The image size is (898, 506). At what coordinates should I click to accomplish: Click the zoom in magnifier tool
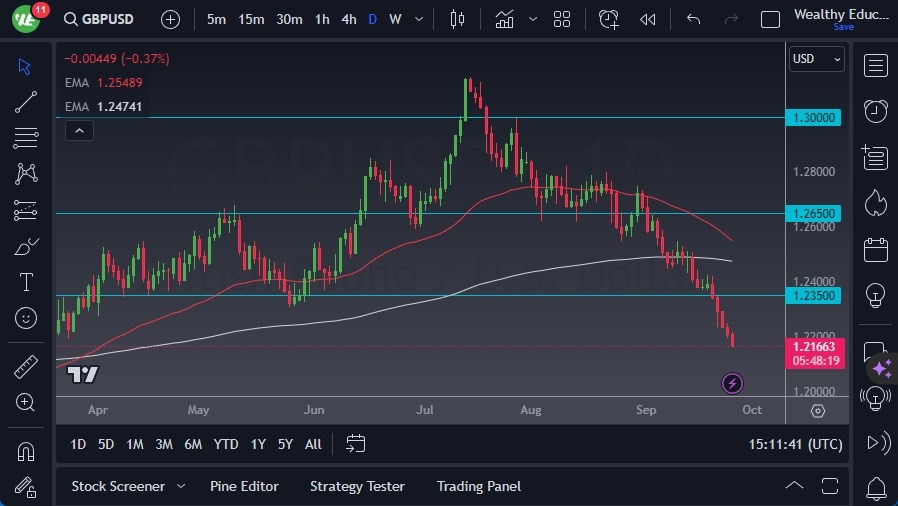click(26, 402)
